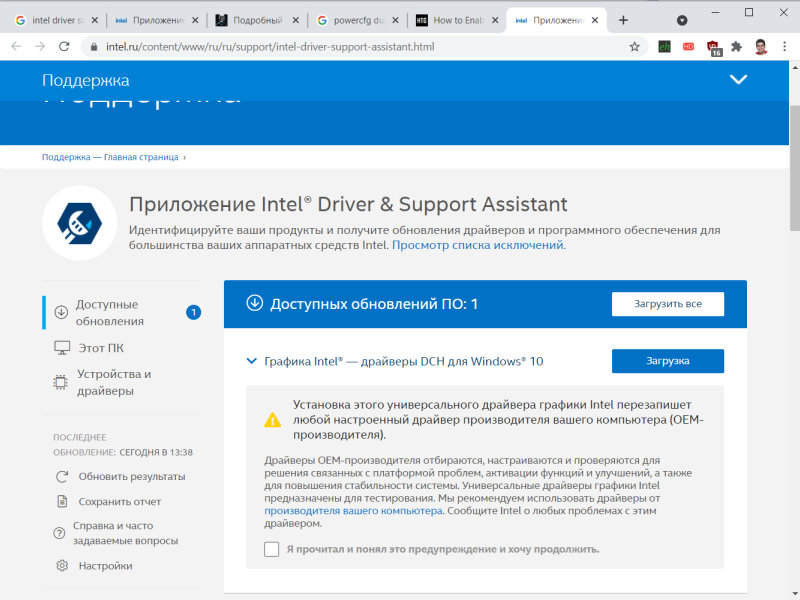Image resolution: width=800 pixels, height=600 pixels.
Task: Open the Chrome three-dot menu
Action: pyautogui.click(x=785, y=47)
